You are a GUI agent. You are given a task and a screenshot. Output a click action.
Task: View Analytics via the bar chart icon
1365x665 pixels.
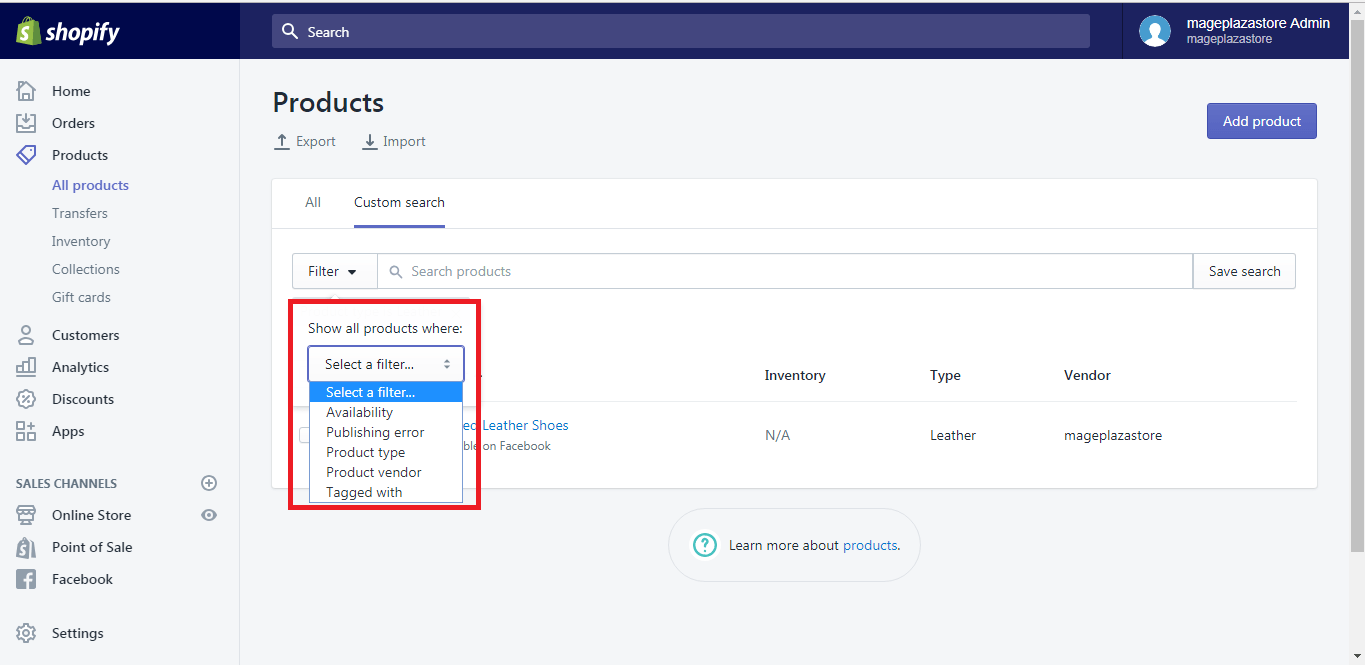coord(28,366)
